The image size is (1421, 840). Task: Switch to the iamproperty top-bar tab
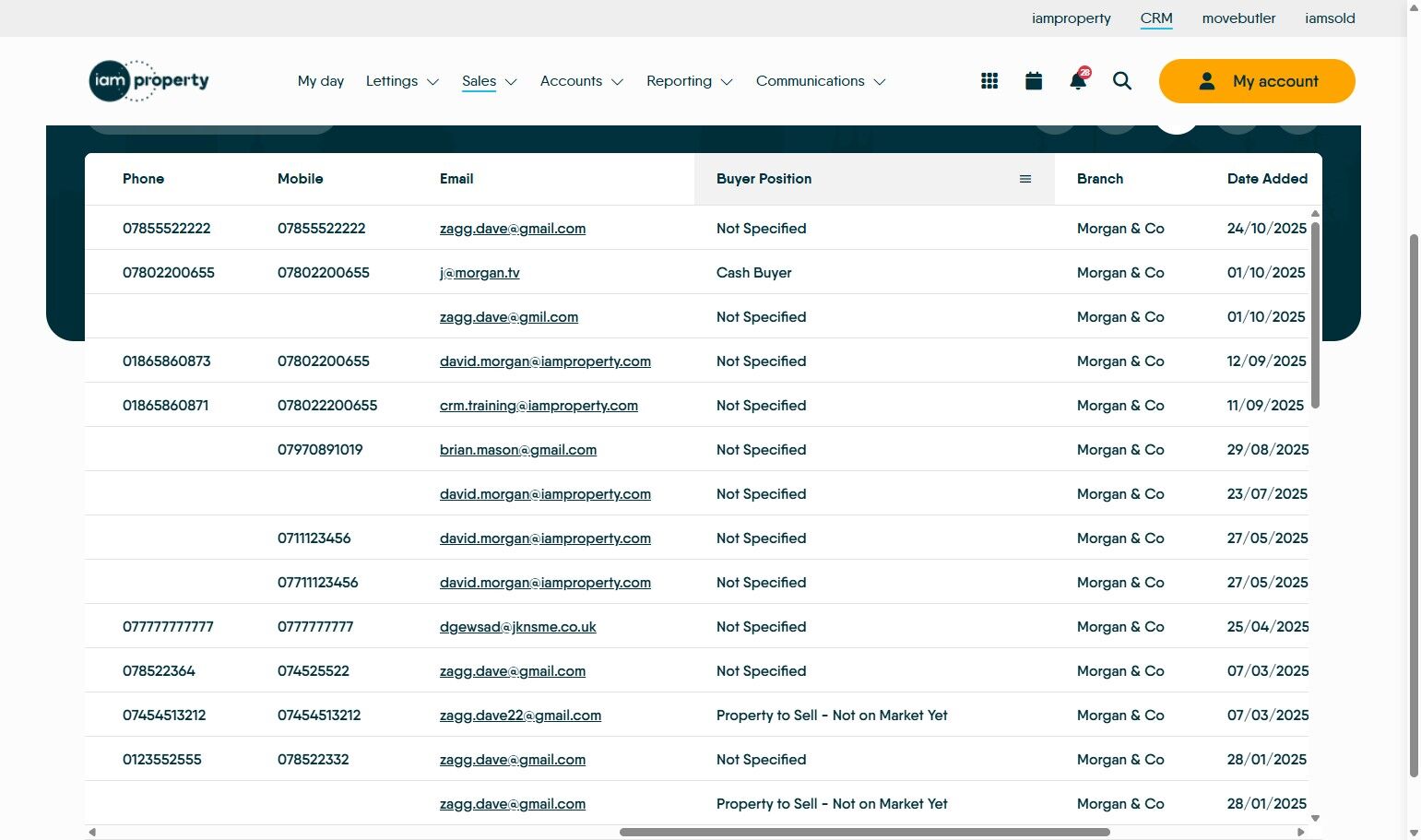[x=1072, y=18]
